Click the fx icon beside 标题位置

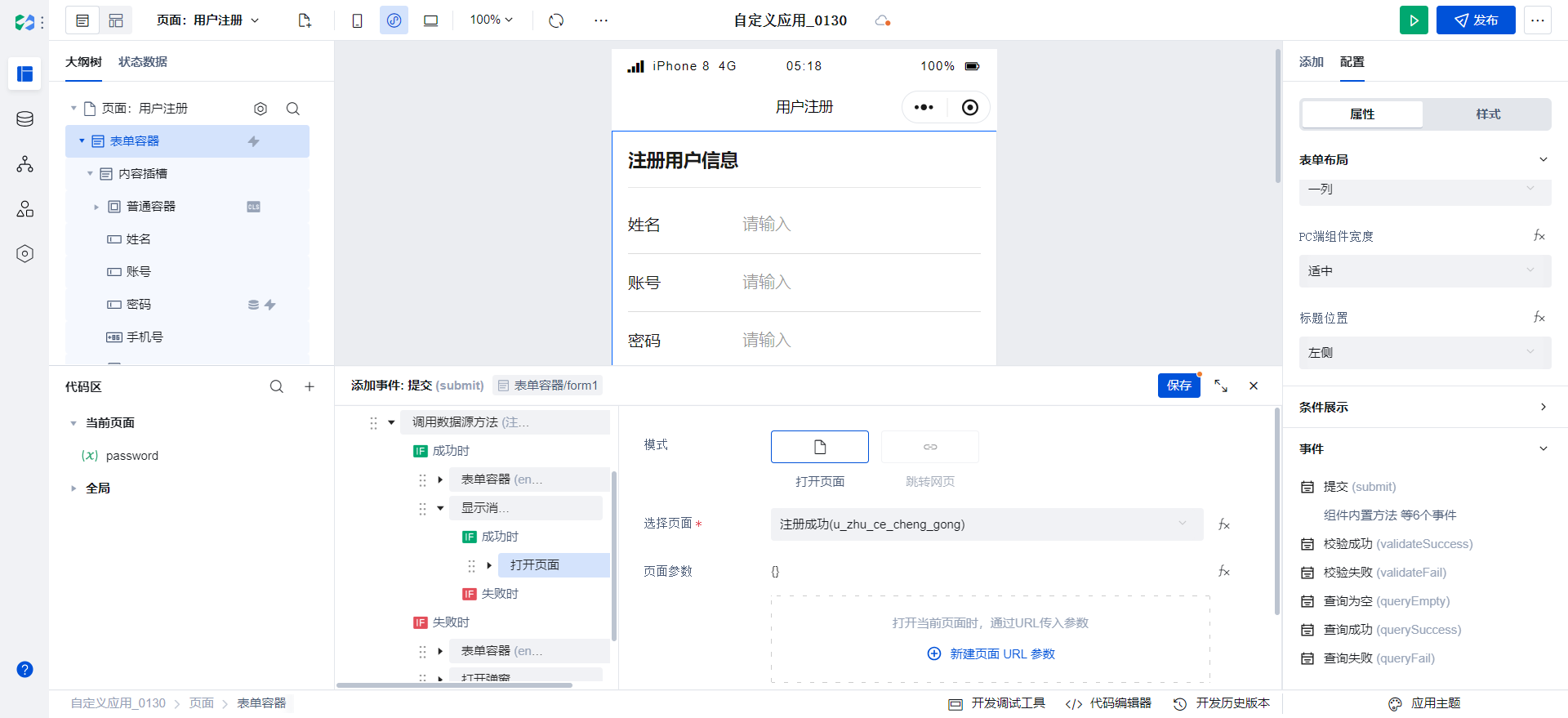pyautogui.click(x=1539, y=317)
